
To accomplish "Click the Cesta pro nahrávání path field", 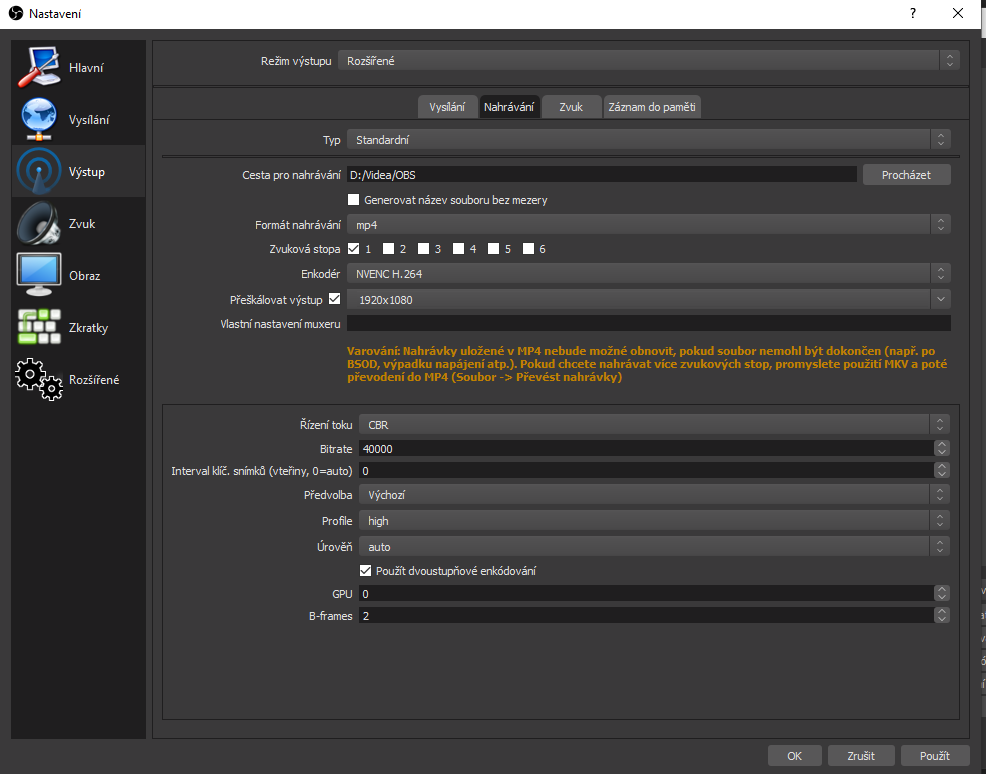I will click(x=601, y=175).
